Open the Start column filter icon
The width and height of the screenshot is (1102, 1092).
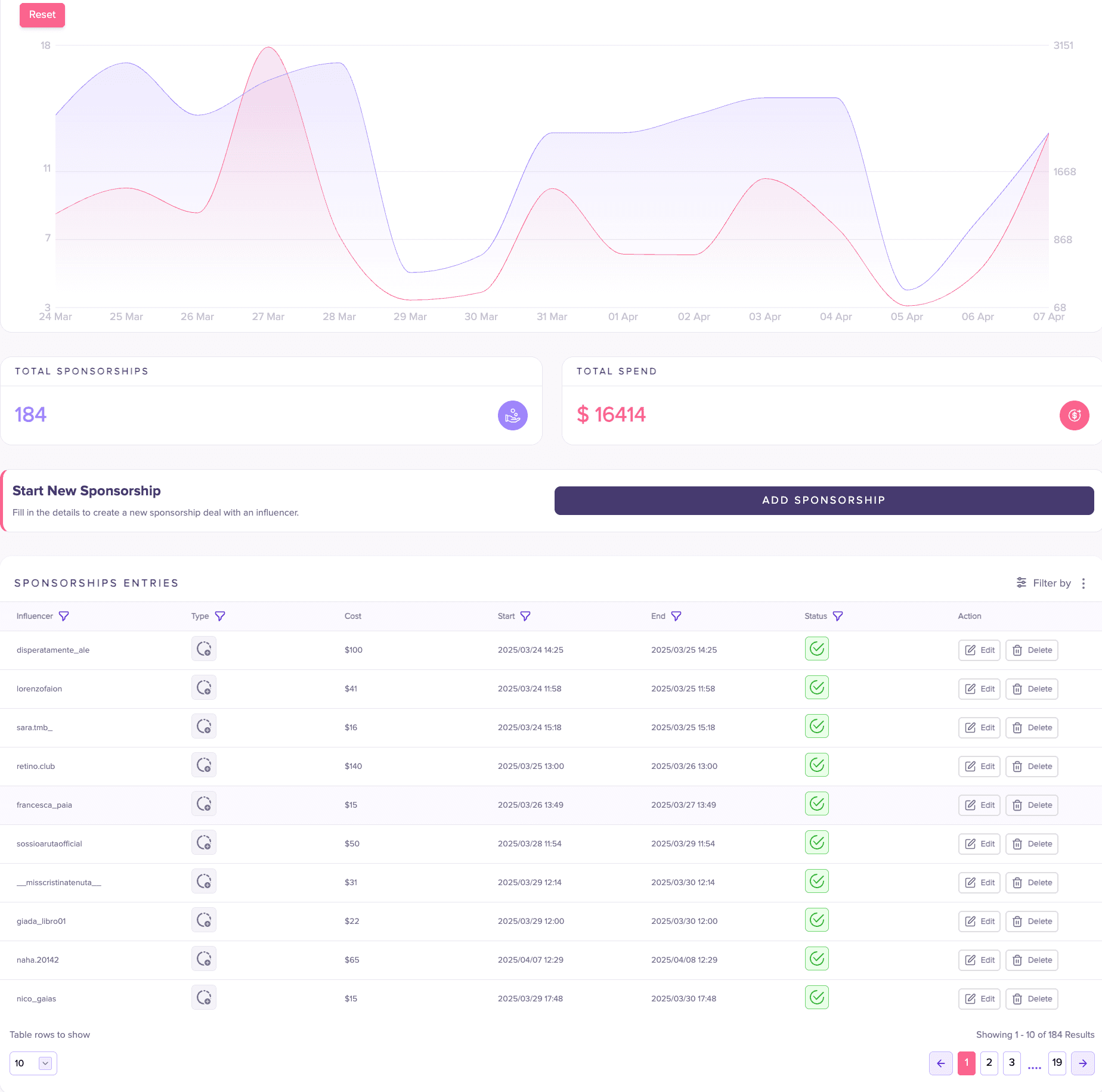[x=525, y=616]
